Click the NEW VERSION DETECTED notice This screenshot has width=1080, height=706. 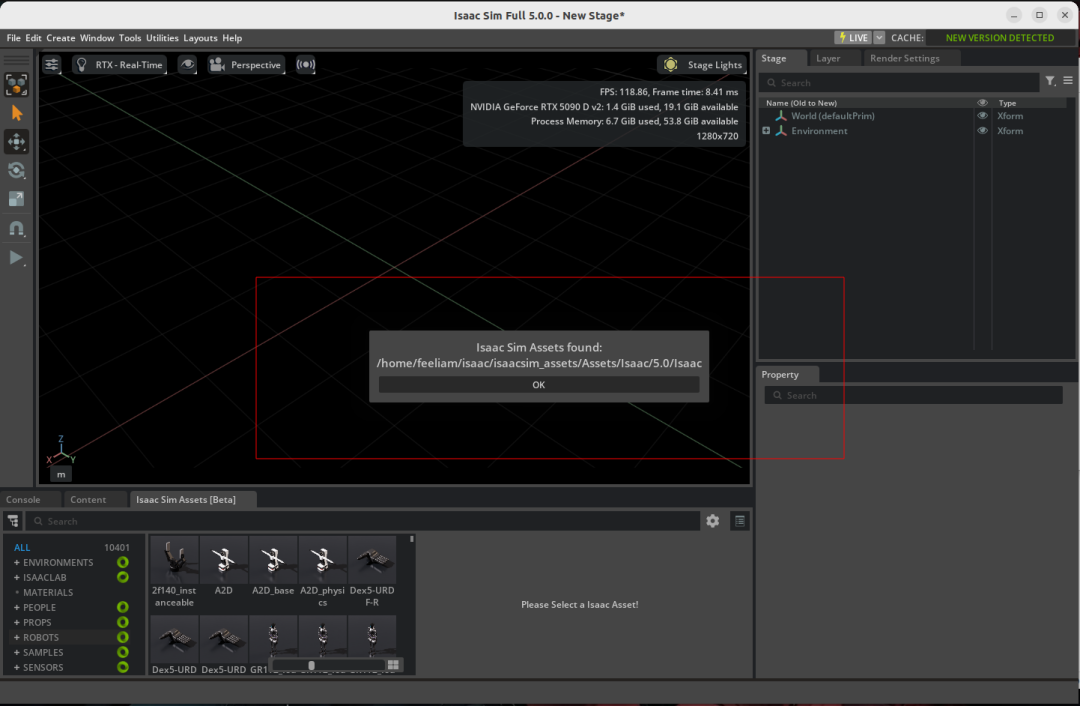[999, 38]
